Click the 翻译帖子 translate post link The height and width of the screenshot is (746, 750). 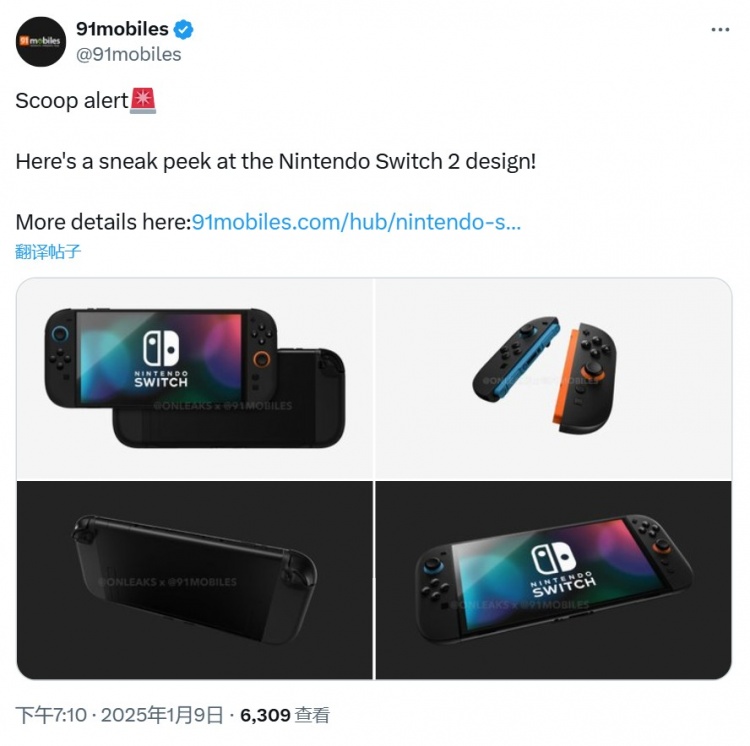tap(48, 251)
